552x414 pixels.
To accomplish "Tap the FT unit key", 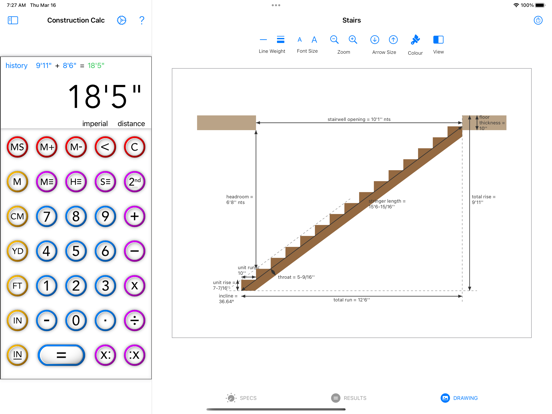I will (x=17, y=286).
